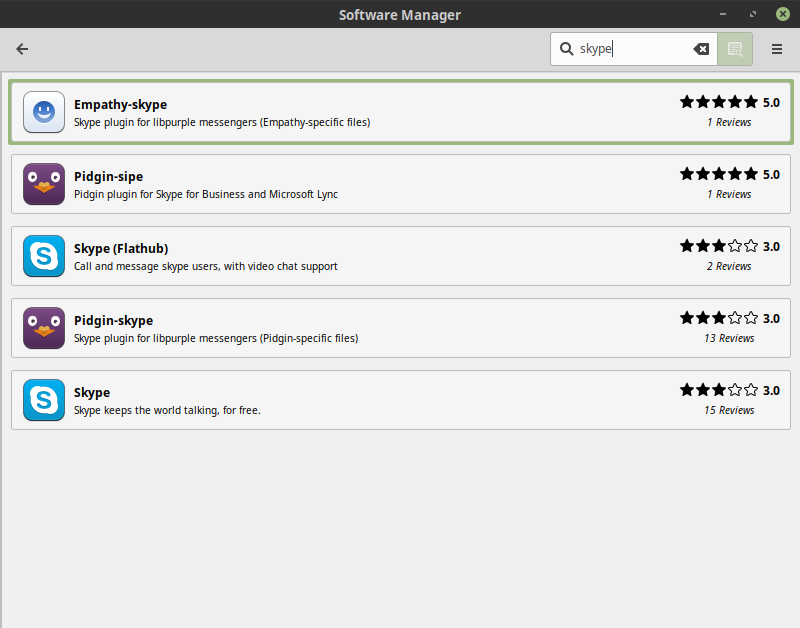Open the Skype app icon at the bottom
Screen dimensions: 800x628
(43, 399)
